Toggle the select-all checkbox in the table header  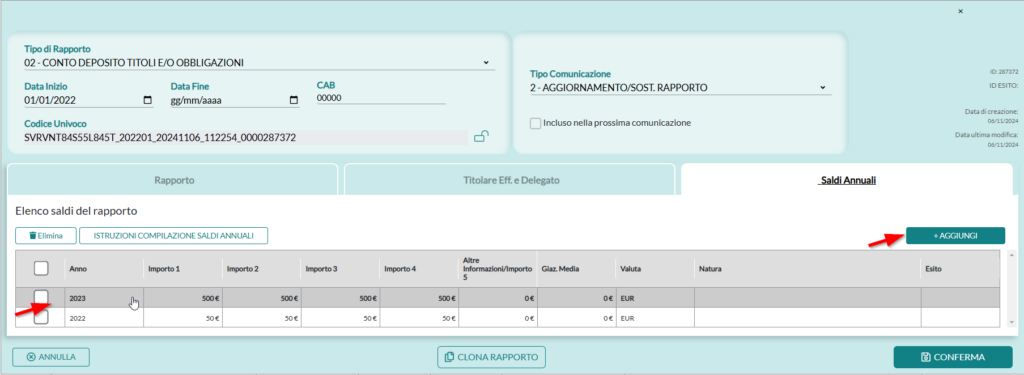click(41, 268)
